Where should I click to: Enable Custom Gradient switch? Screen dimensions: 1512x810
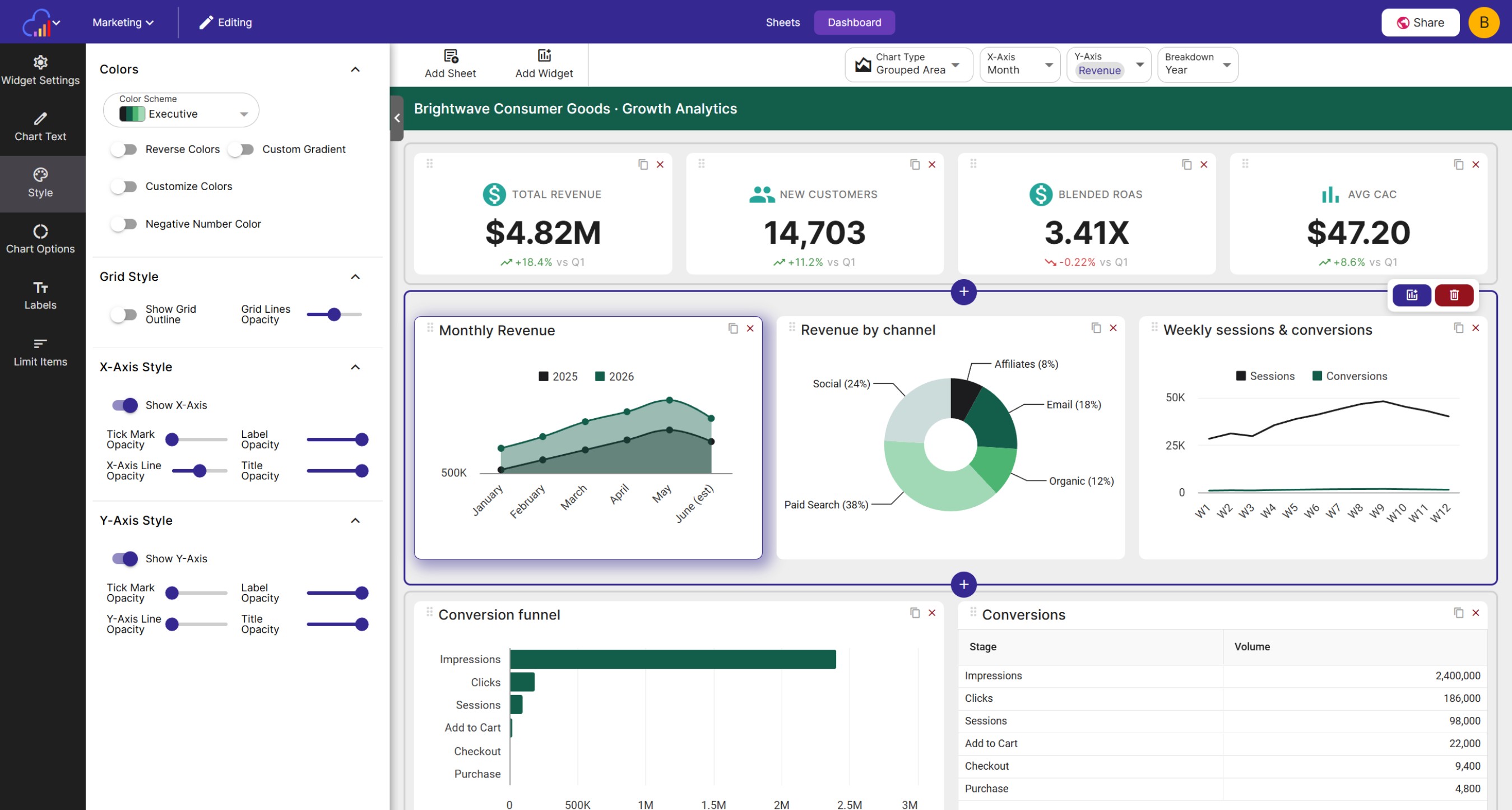pos(240,149)
